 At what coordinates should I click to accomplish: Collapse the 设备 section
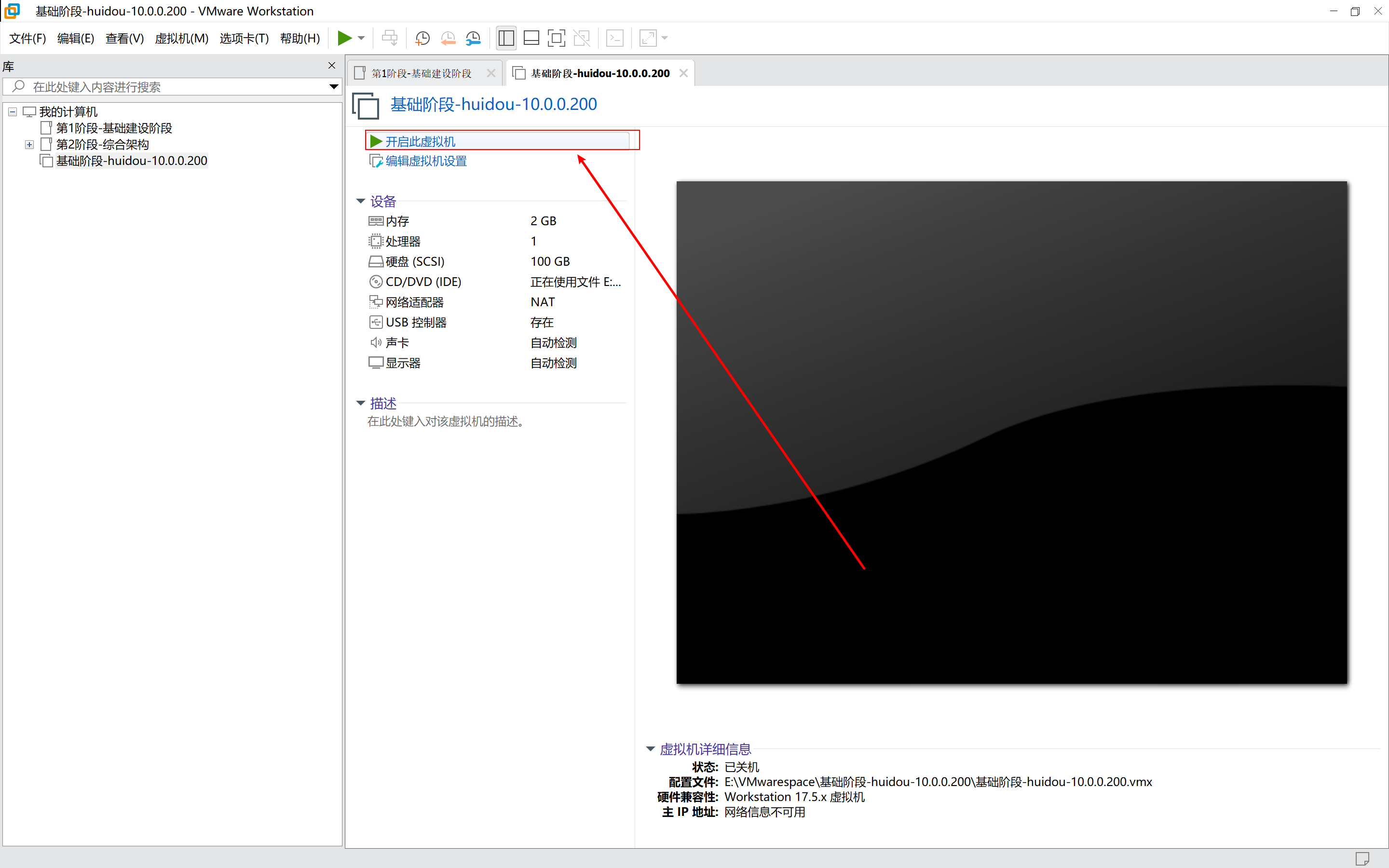pos(360,201)
